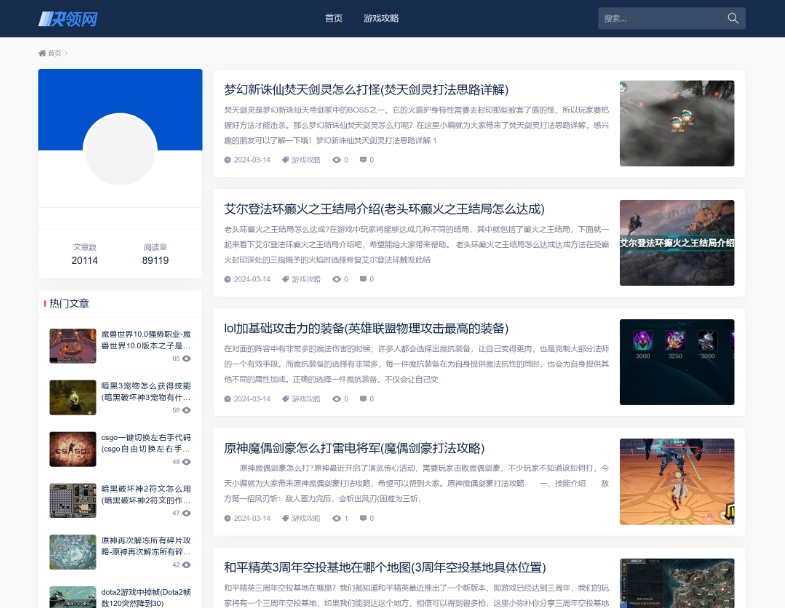
Task: Open the site logo in header
Action: (68, 19)
